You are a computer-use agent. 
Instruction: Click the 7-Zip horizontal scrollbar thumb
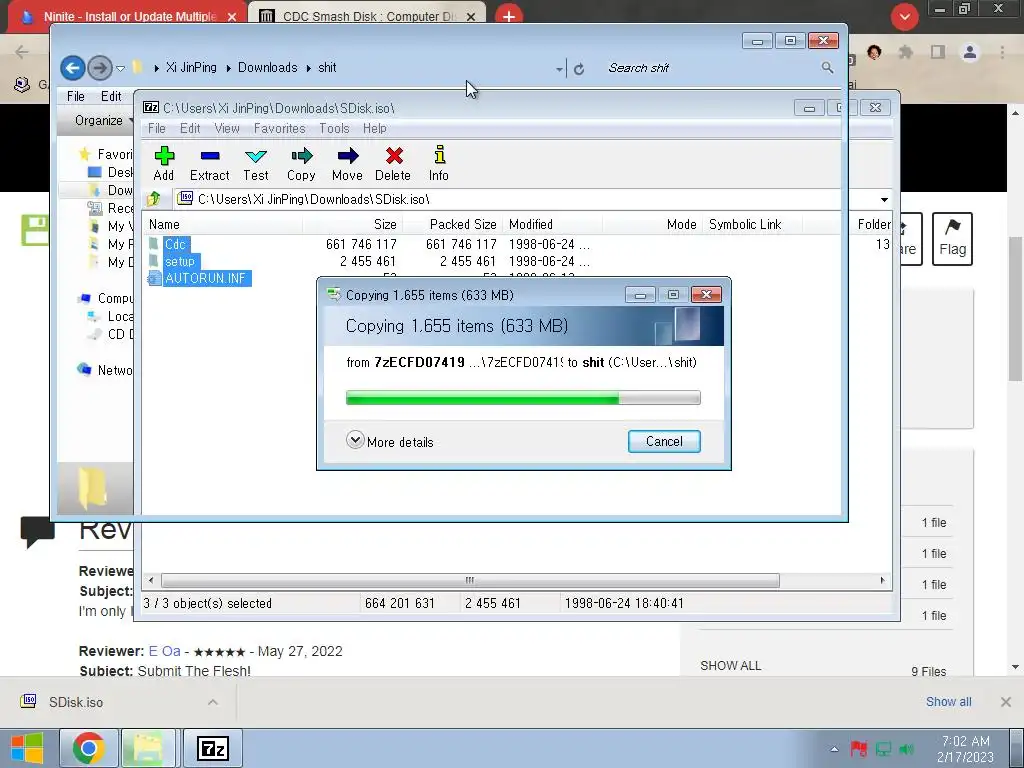pyautogui.click(x=470, y=580)
